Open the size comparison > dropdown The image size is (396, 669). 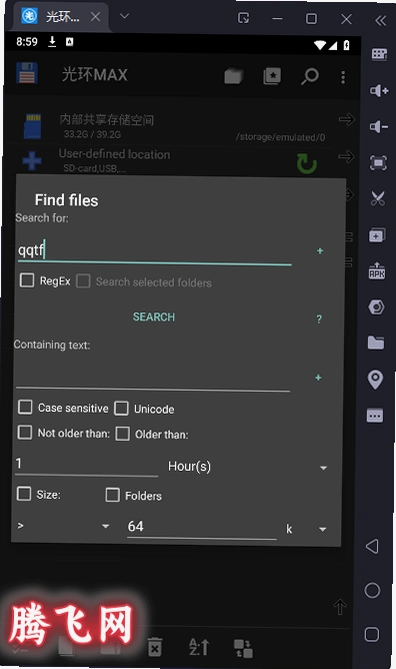tap(105, 526)
